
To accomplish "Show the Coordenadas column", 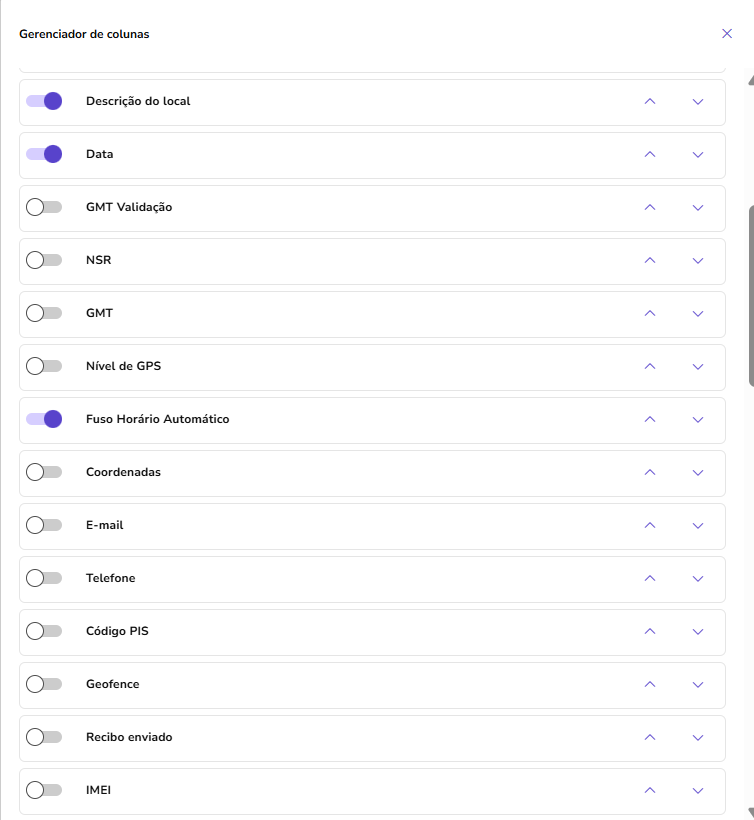I will tap(44, 472).
